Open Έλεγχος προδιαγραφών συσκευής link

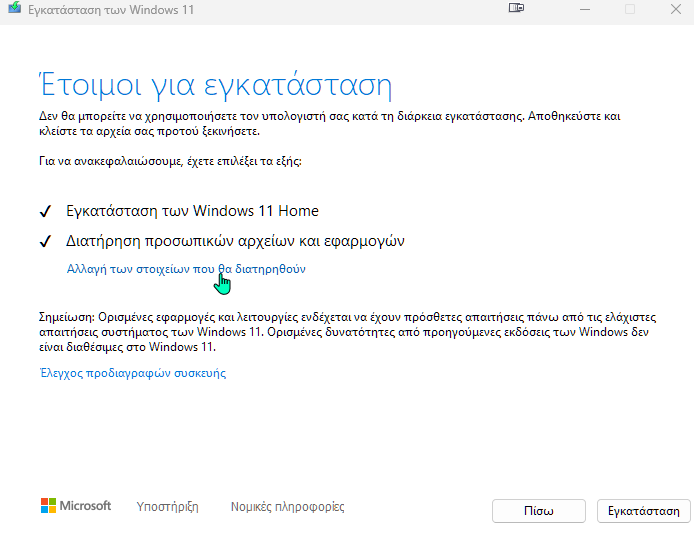[x=133, y=373]
